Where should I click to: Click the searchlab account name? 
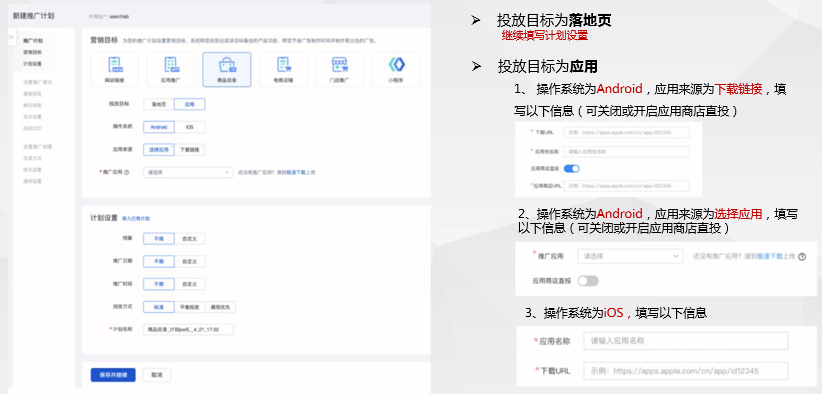pos(119,16)
